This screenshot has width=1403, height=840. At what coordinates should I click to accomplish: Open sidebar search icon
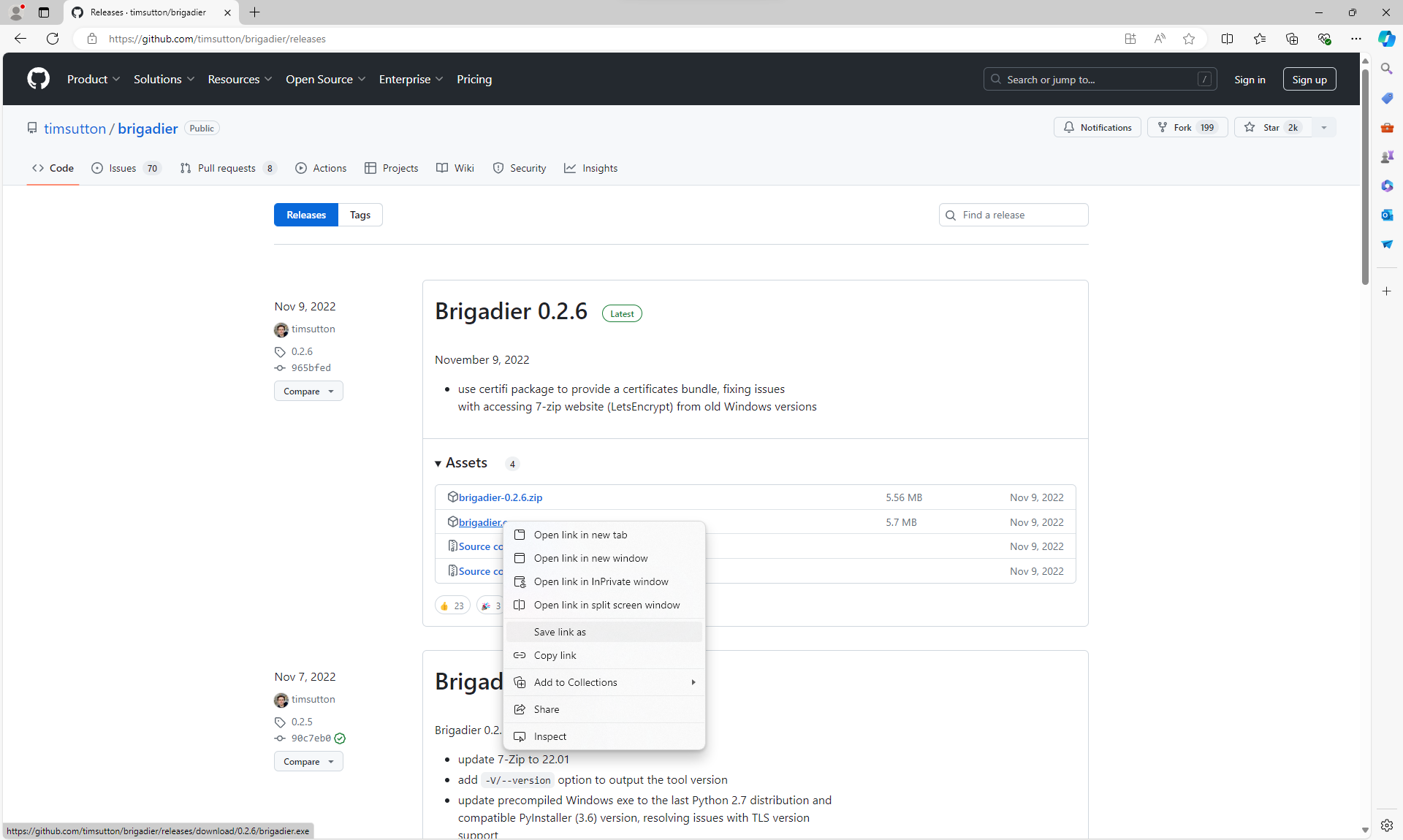click(x=1386, y=69)
